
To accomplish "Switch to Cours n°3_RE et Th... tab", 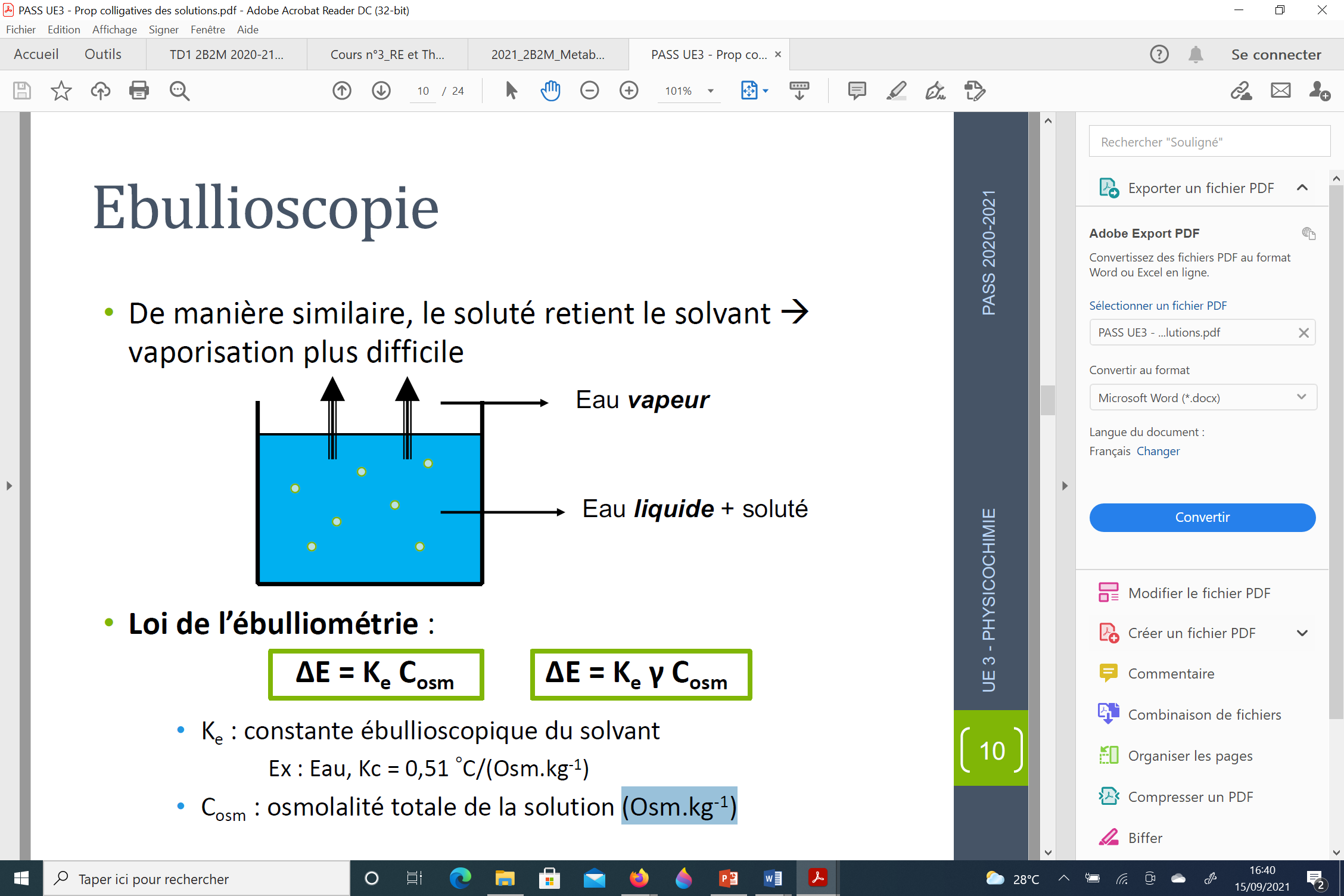I will [x=387, y=54].
